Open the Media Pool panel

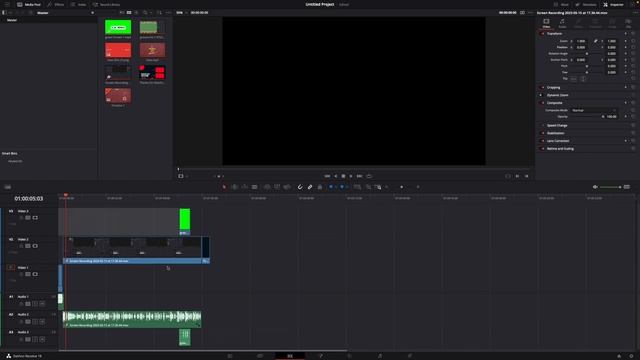[x=29, y=4]
